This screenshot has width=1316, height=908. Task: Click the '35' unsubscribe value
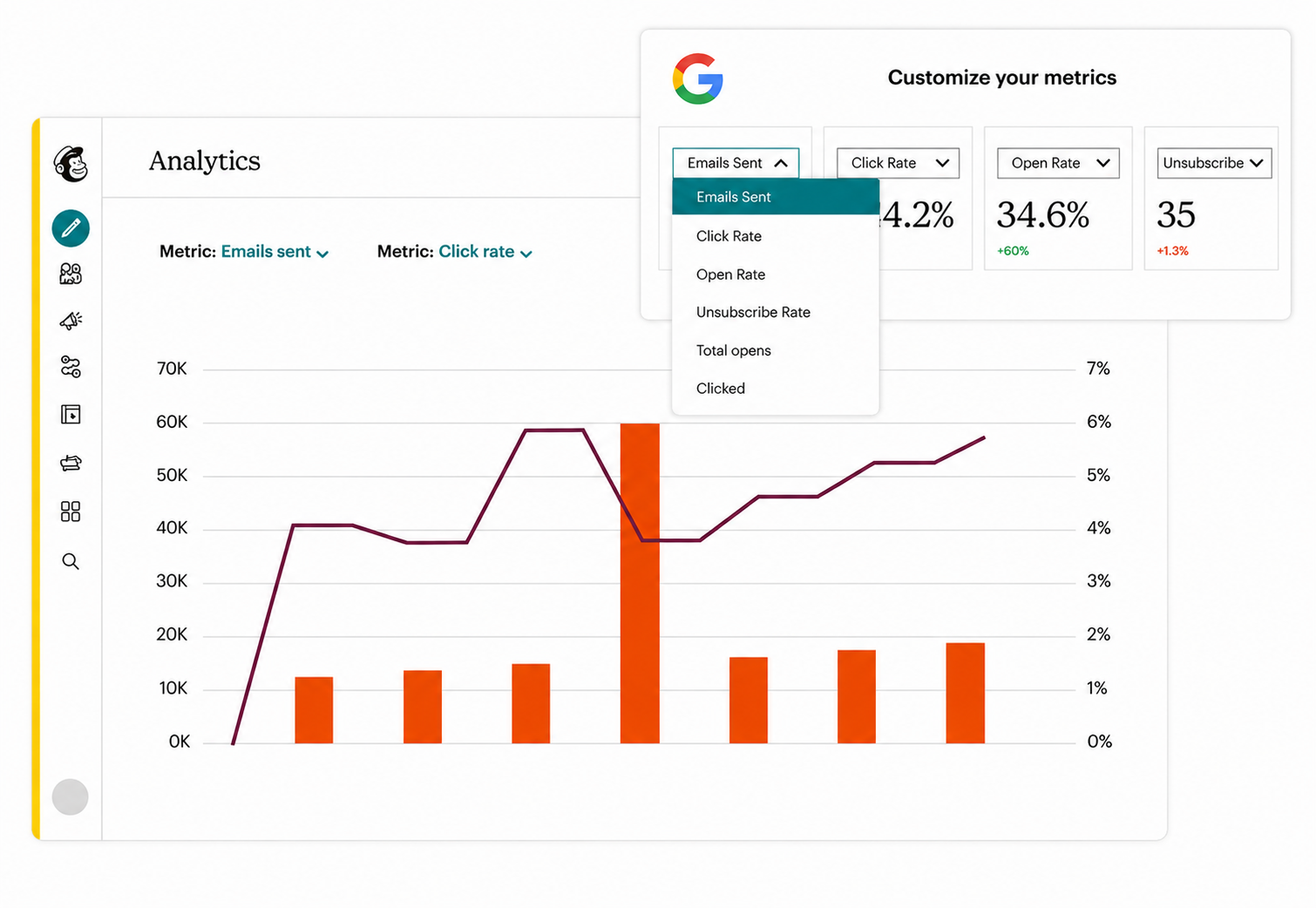(x=1176, y=214)
